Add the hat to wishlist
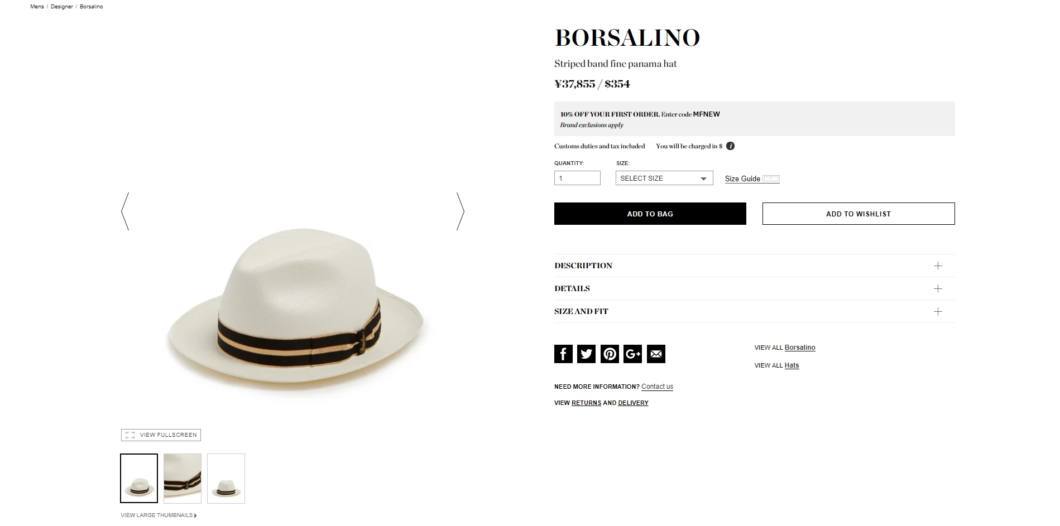The height and width of the screenshot is (526, 1060). (859, 214)
